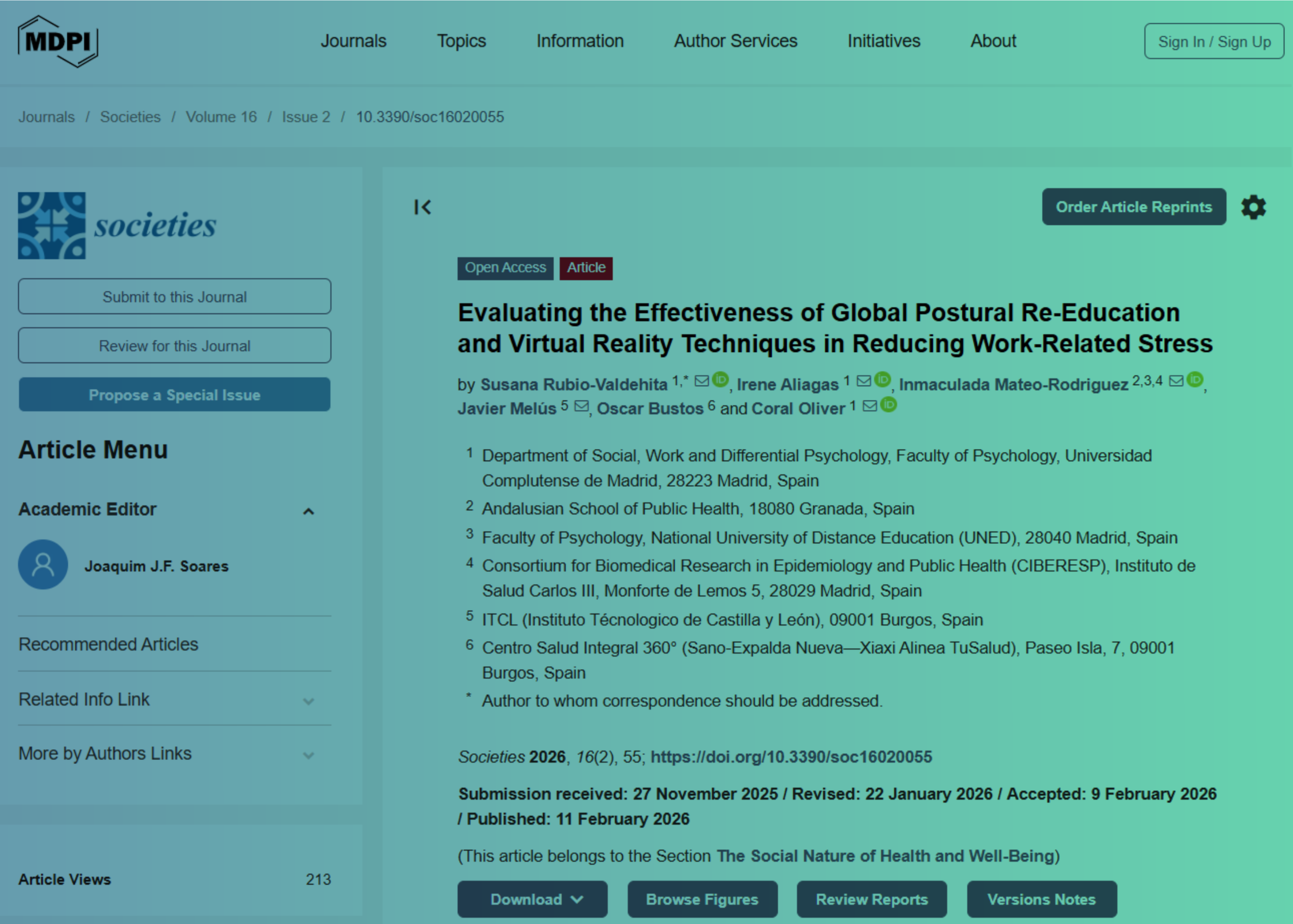Screen dimensions: 1293x924
Task: Collapse the Academic Editor section
Action: tap(309, 511)
